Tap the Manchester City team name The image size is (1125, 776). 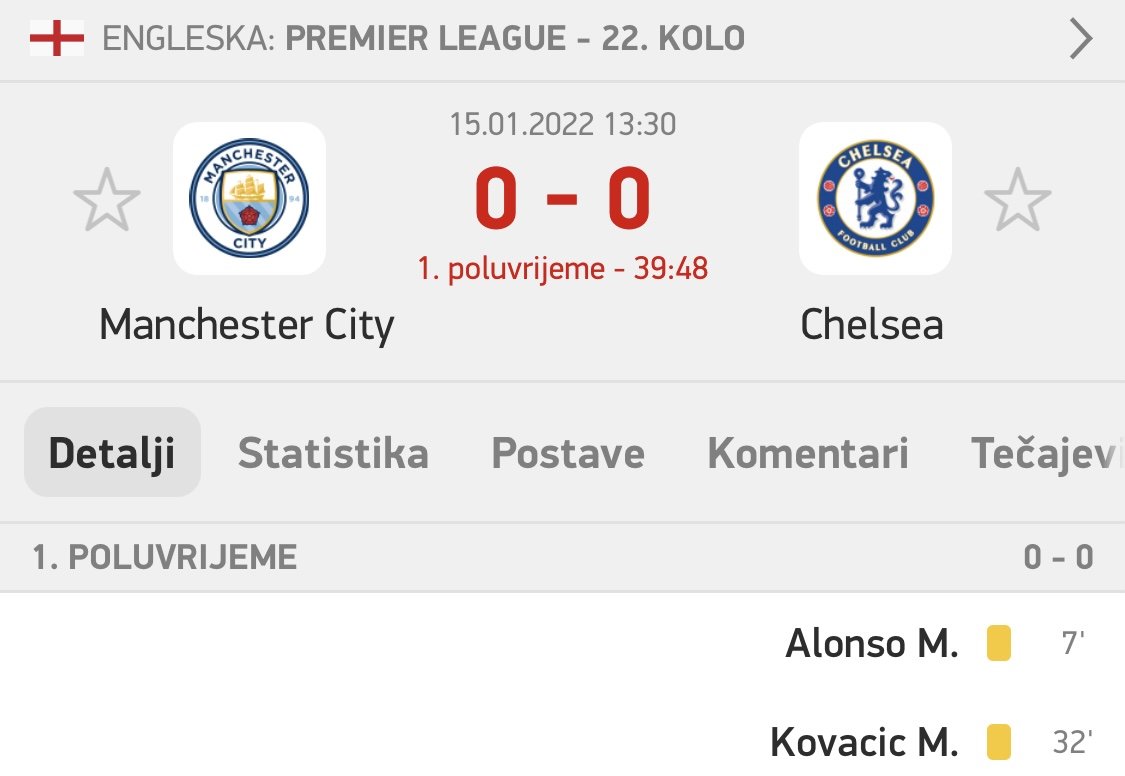coord(247,324)
